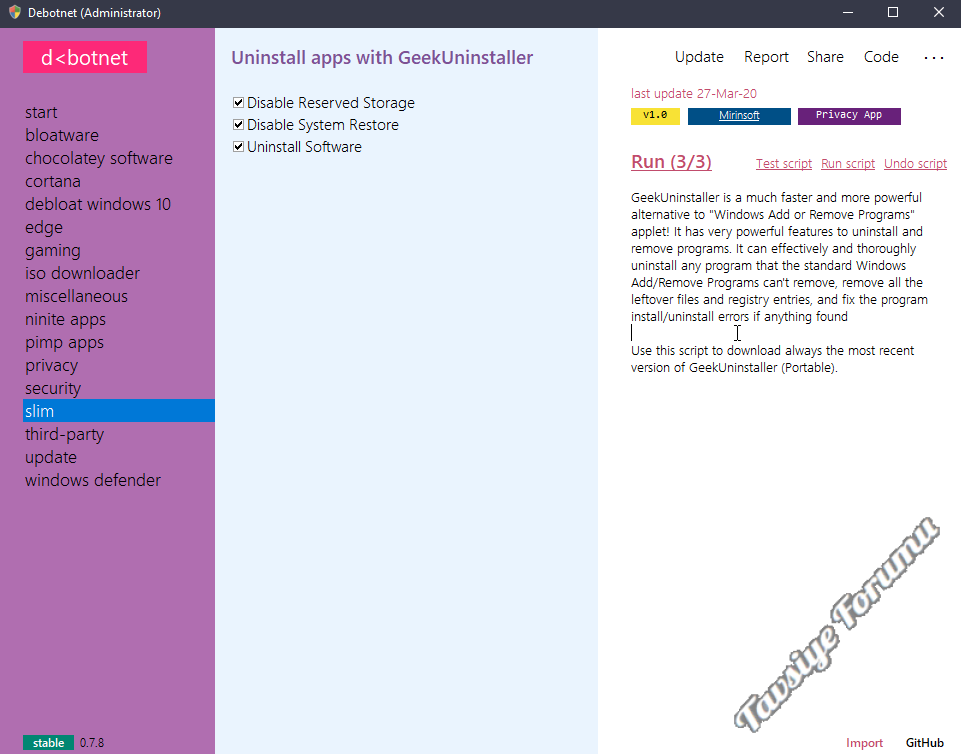Select the slim category
This screenshot has height=754, width=961.
(119, 411)
